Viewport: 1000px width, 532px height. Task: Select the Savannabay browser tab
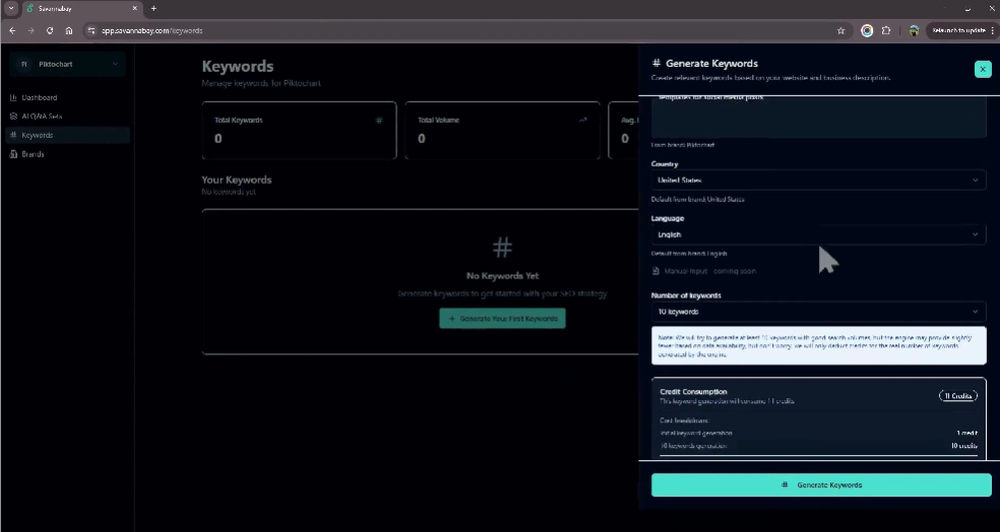[x=80, y=9]
